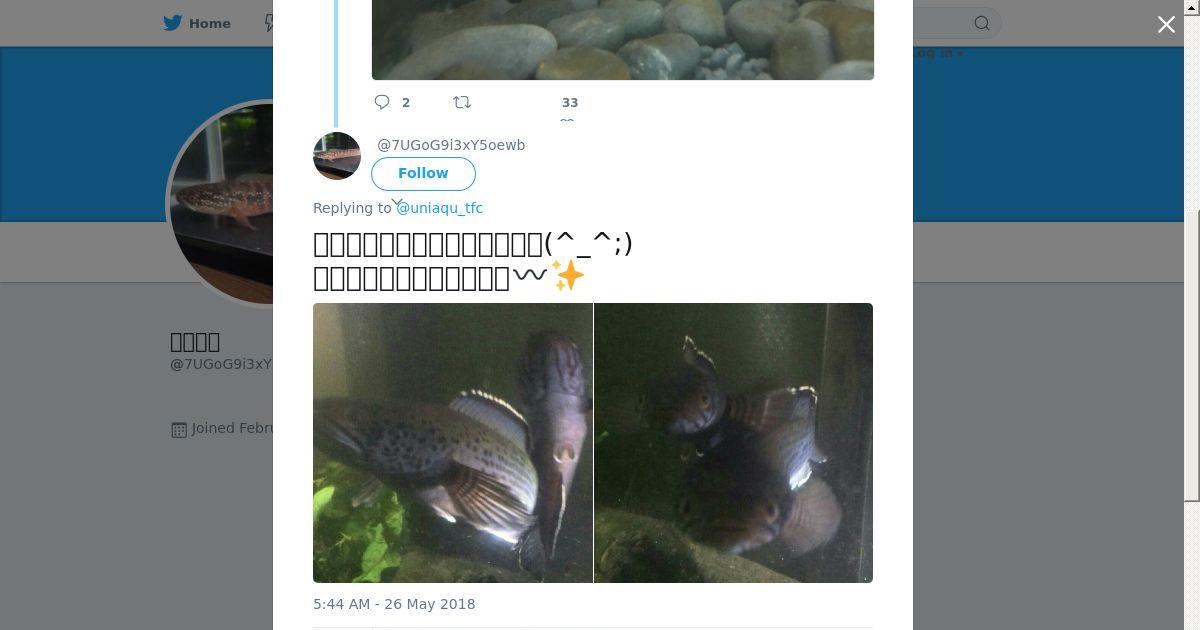Open the @uniaqu_tfc profile link

pos(439,208)
